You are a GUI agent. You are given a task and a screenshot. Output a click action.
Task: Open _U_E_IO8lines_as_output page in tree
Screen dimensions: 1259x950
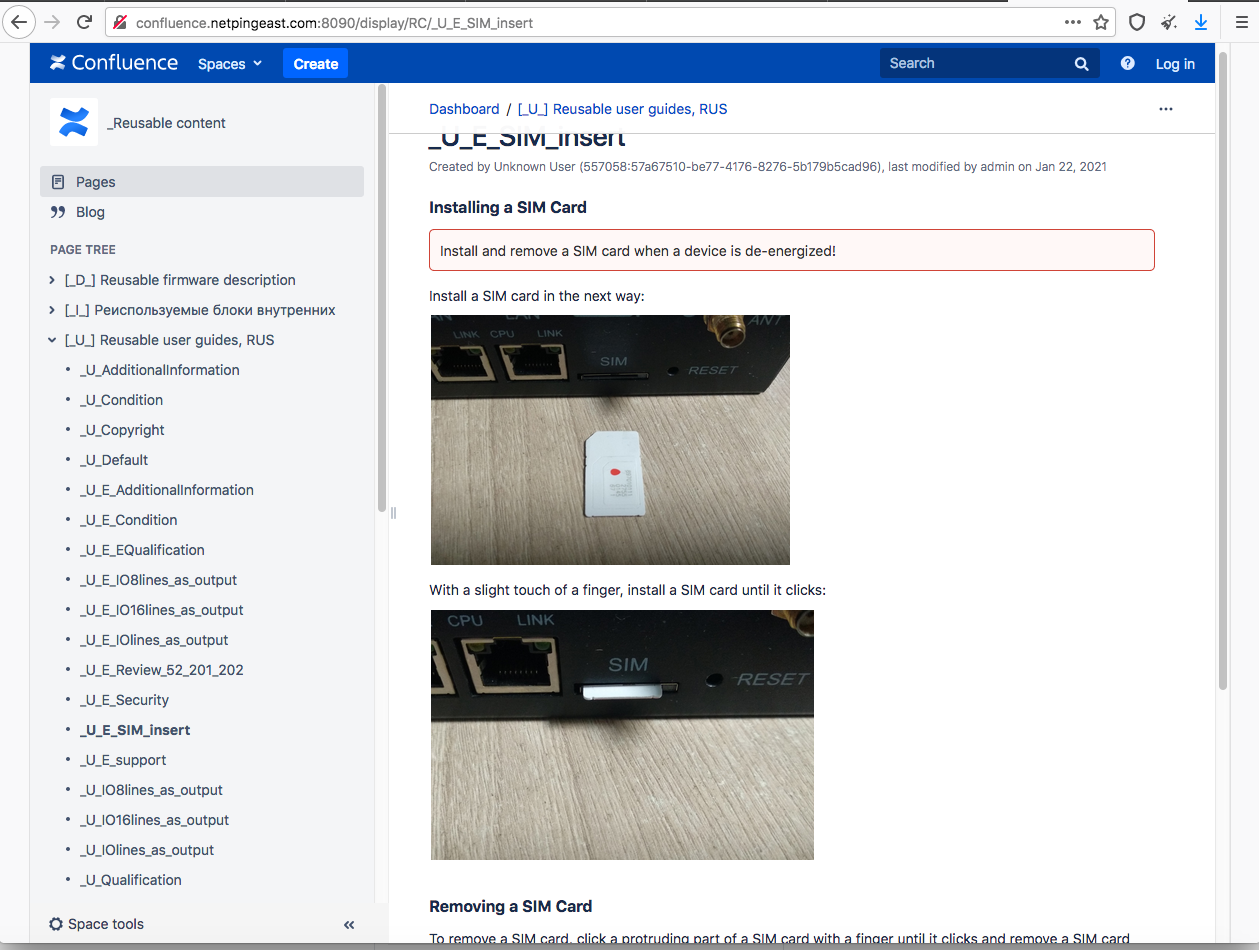[158, 580]
